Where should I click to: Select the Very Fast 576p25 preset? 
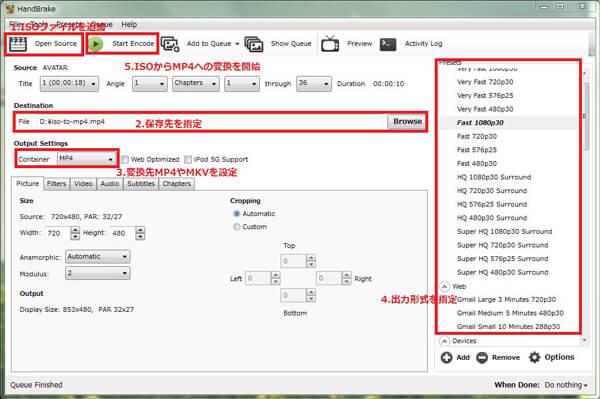point(485,96)
